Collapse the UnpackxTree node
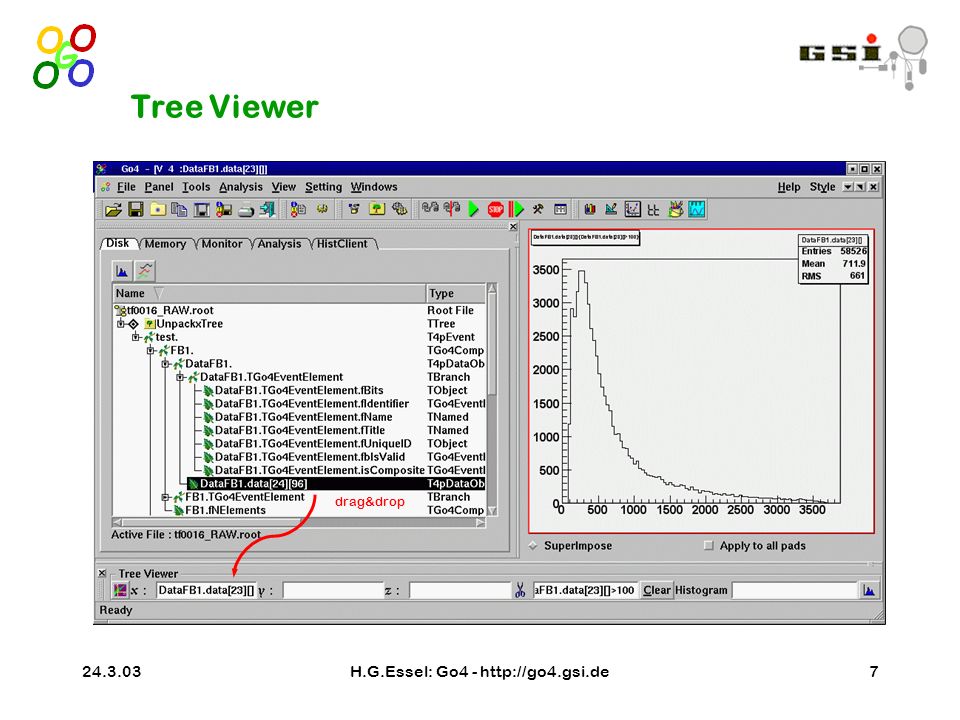Viewport: 960px width, 720px height. (121, 324)
